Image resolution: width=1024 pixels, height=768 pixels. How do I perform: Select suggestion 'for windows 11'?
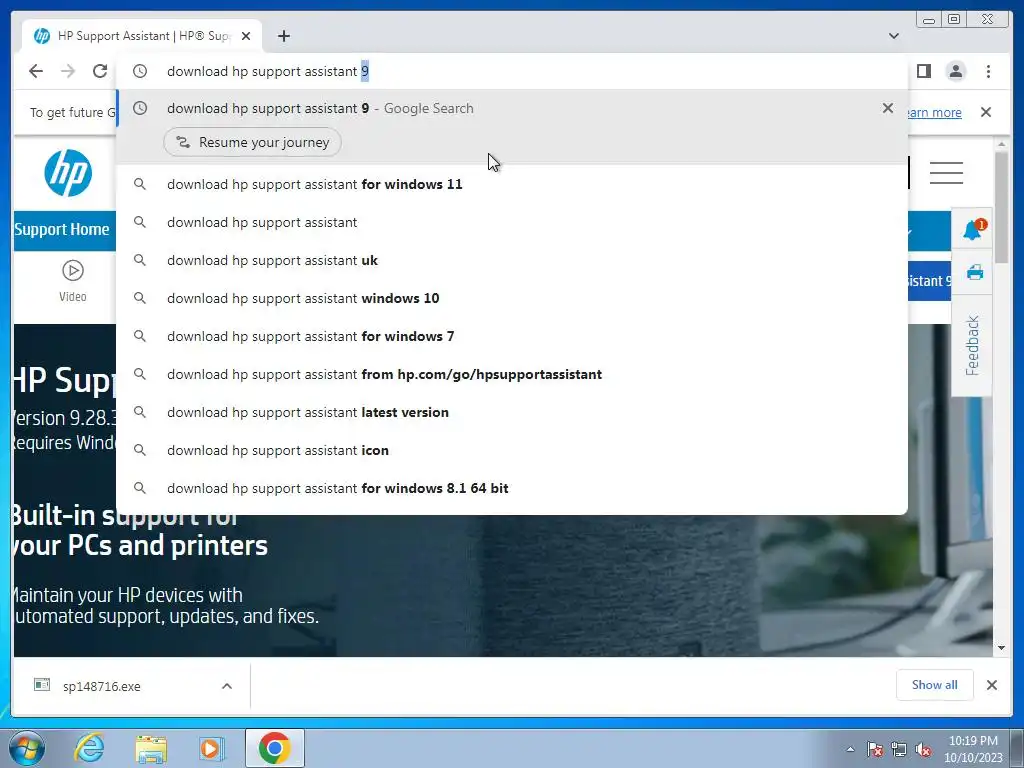tap(511, 184)
